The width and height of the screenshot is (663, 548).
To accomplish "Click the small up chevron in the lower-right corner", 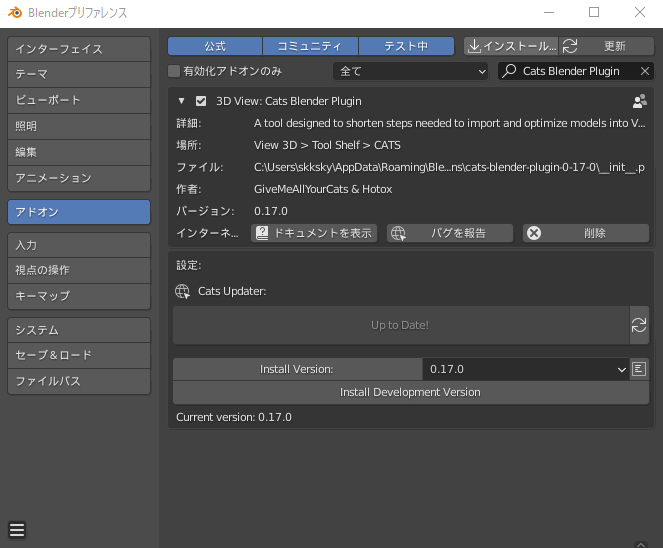I will point(641,544).
